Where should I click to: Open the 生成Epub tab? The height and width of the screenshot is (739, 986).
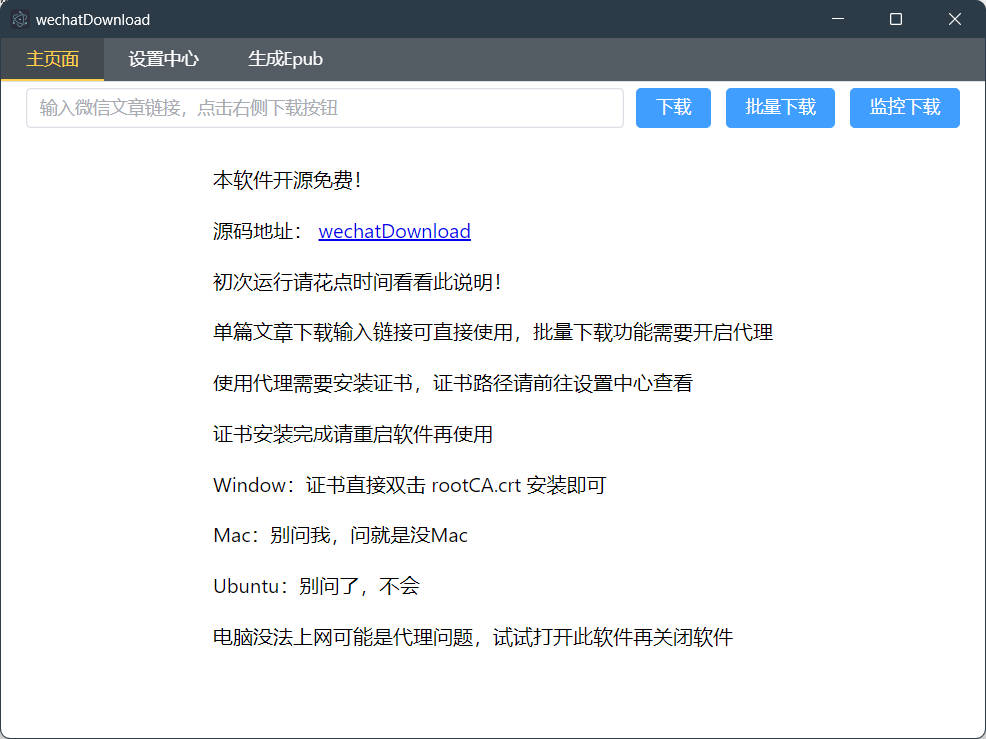click(x=285, y=59)
